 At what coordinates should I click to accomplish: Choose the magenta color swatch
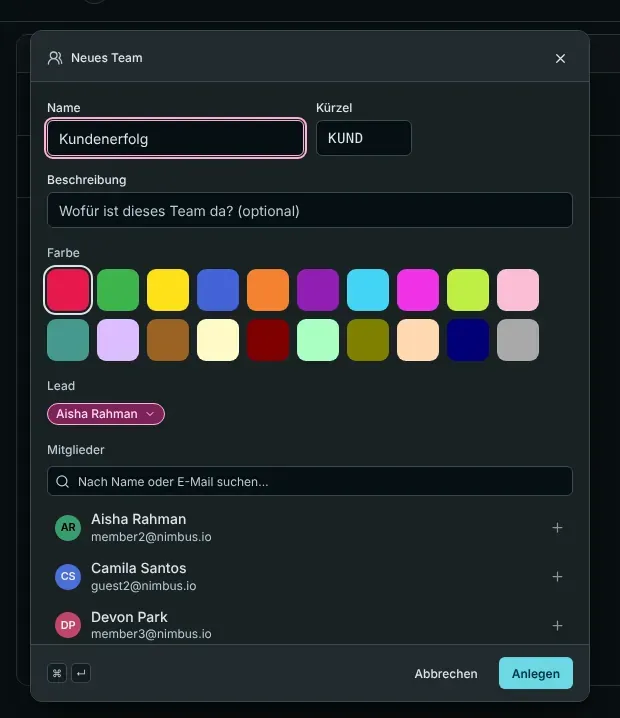(418, 290)
